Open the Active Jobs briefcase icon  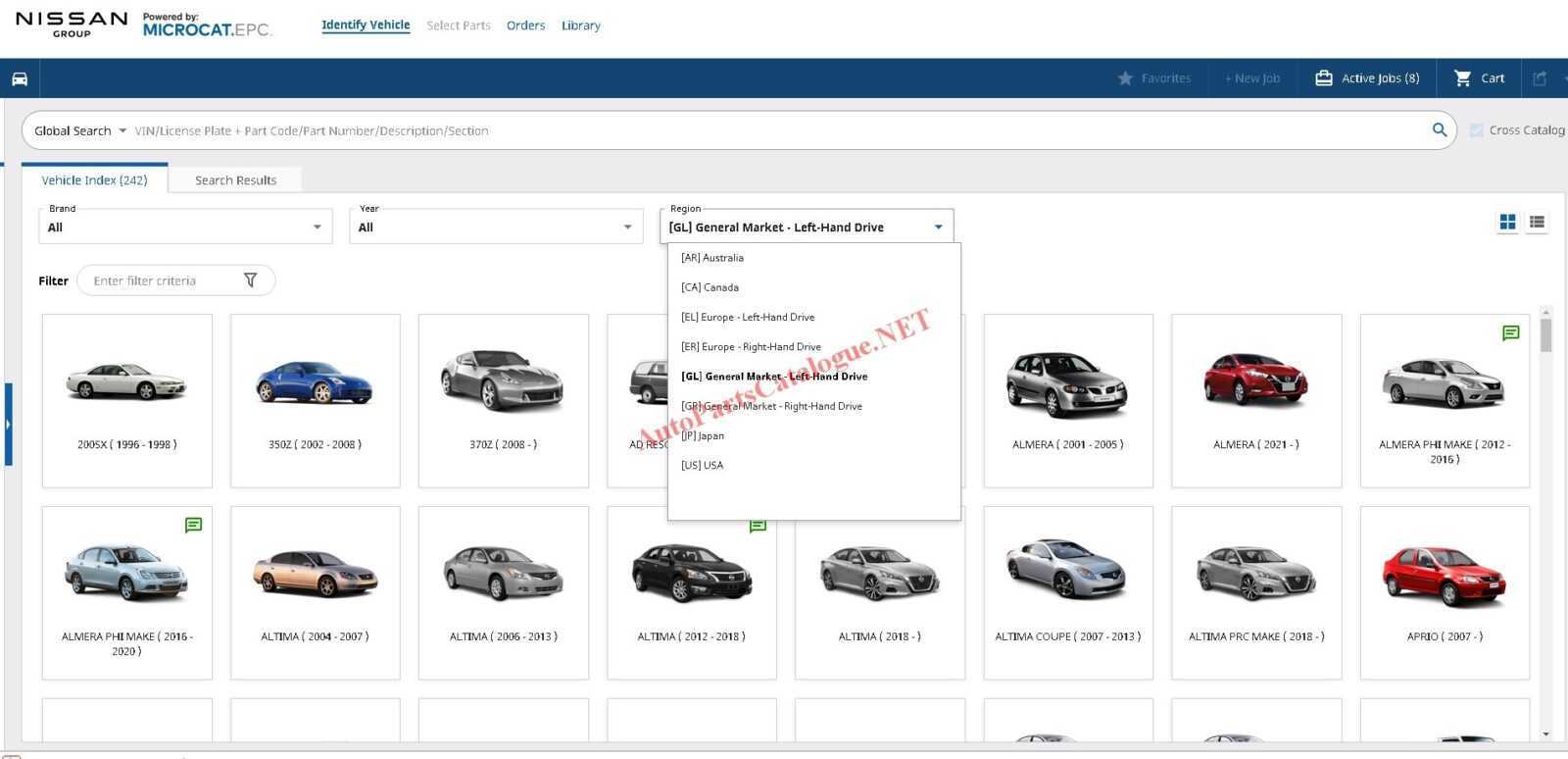coord(1323,77)
